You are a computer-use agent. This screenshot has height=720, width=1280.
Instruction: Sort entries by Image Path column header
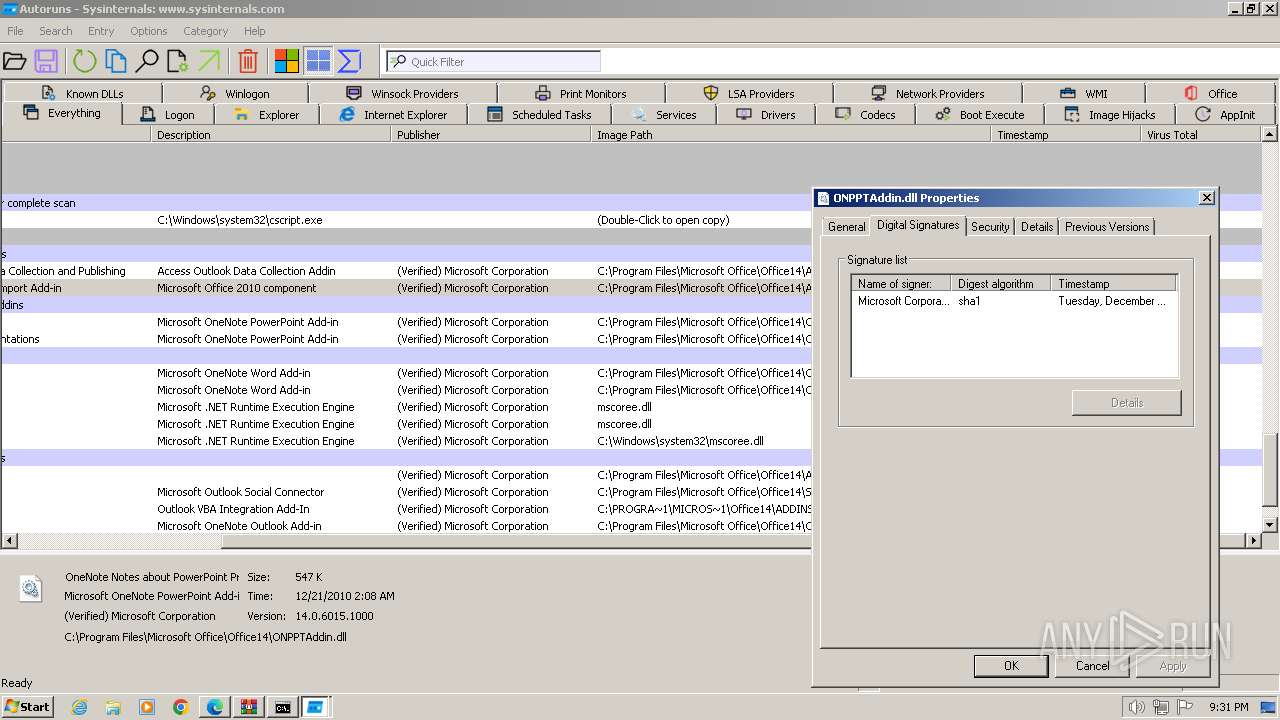(792, 135)
